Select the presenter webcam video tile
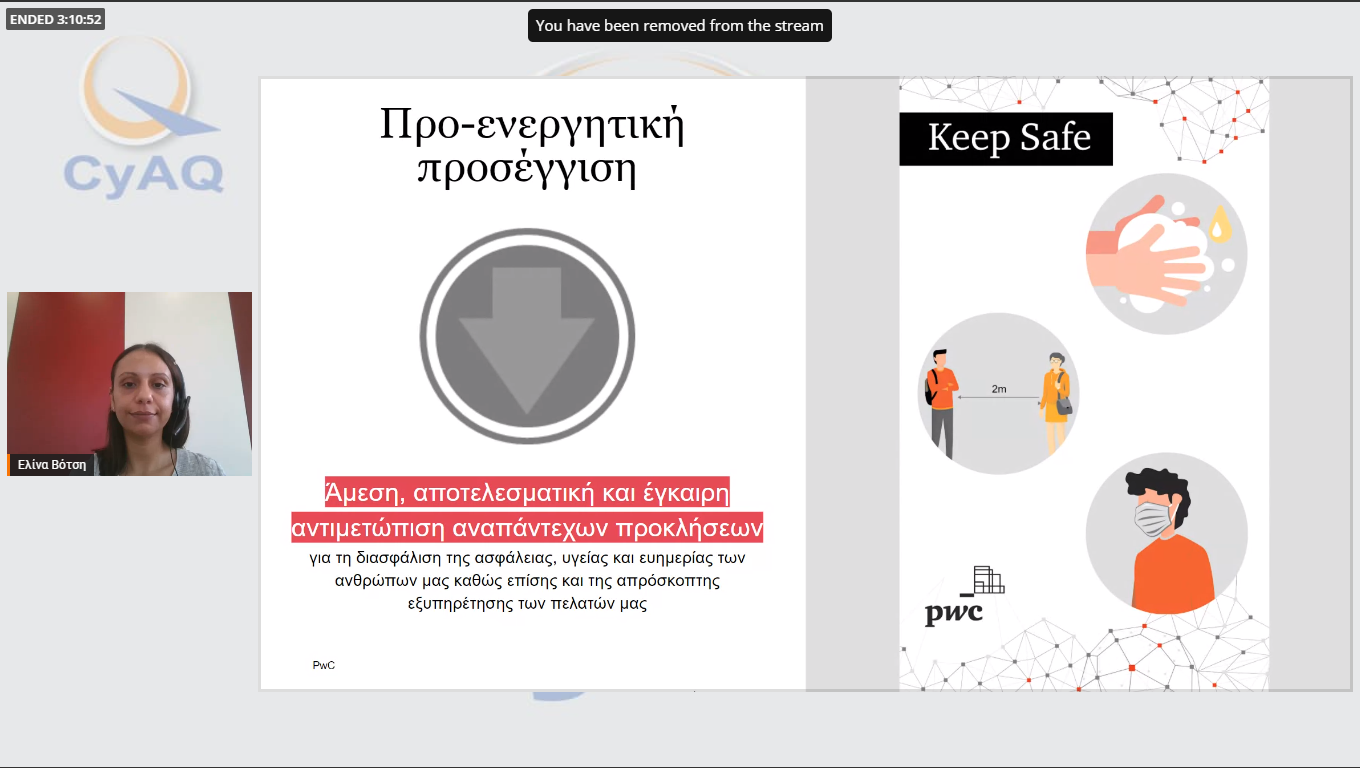Screen dimensions: 1360x768 tap(129, 384)
